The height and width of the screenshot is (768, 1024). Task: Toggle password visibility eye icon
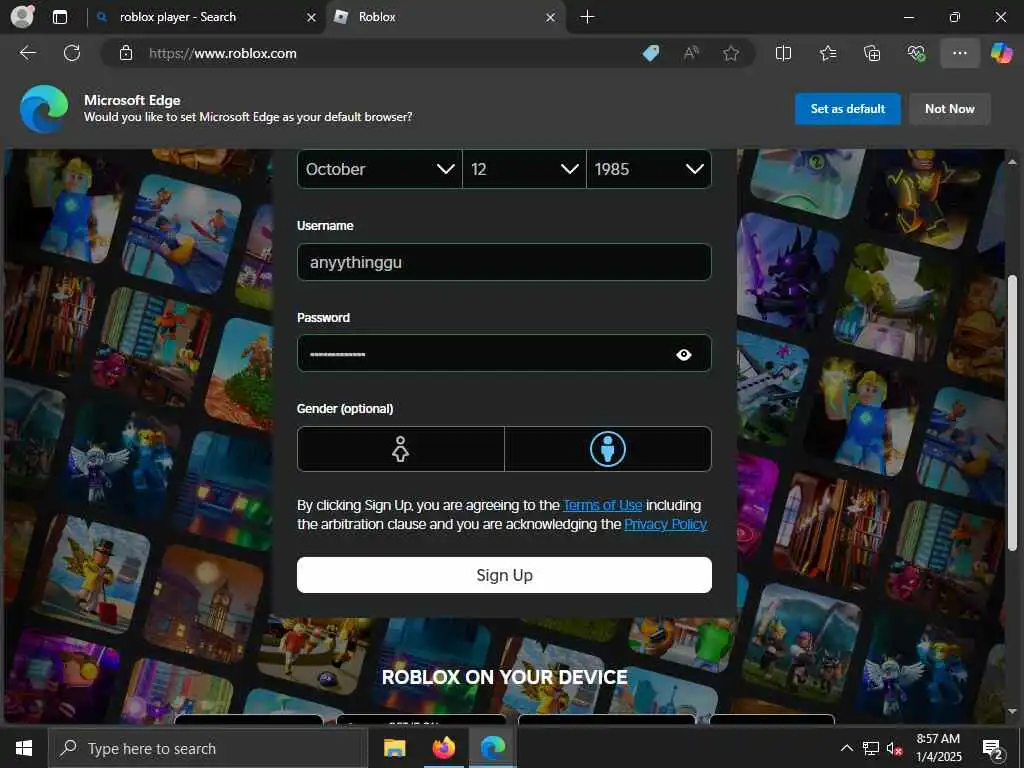pyautogui.click(x=684, y=355)
